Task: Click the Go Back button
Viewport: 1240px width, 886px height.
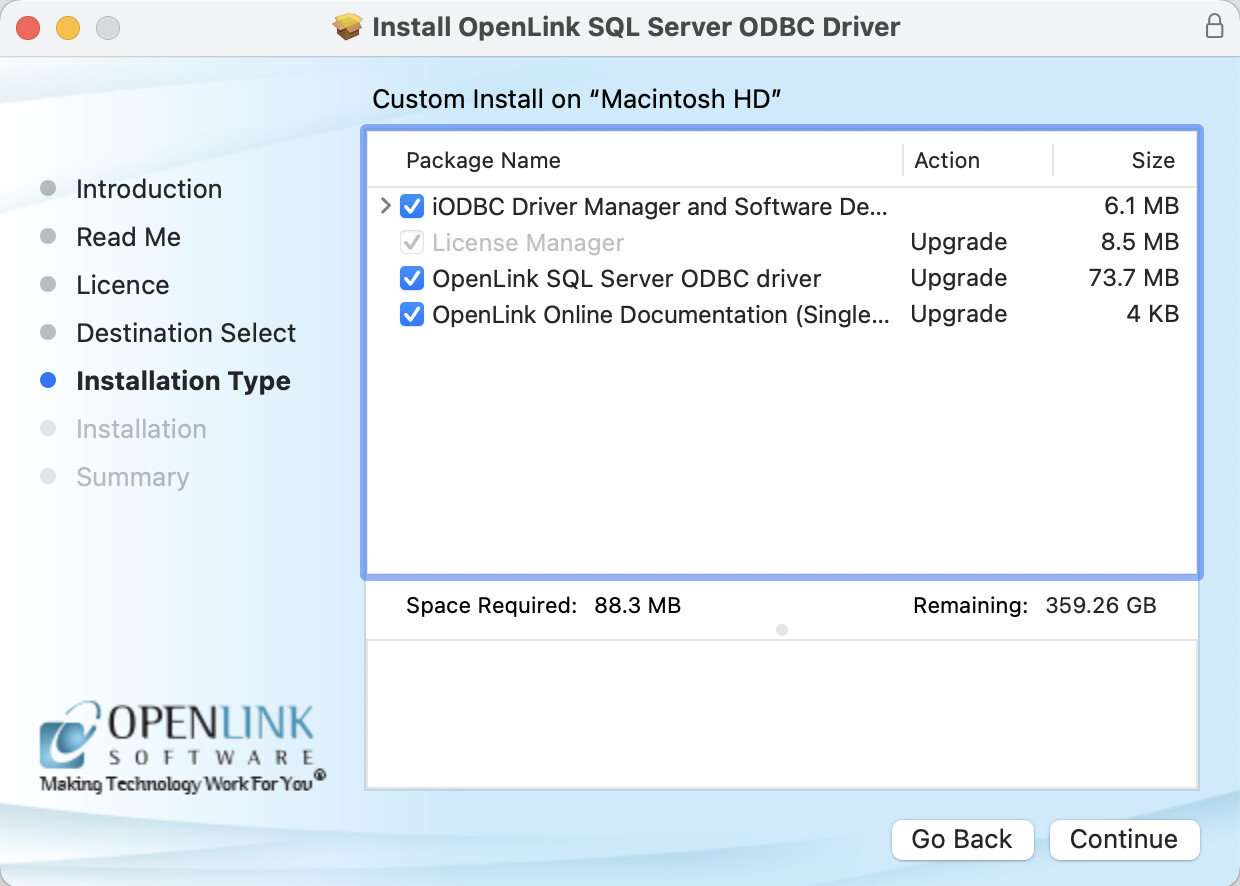Action: point(961,839)
